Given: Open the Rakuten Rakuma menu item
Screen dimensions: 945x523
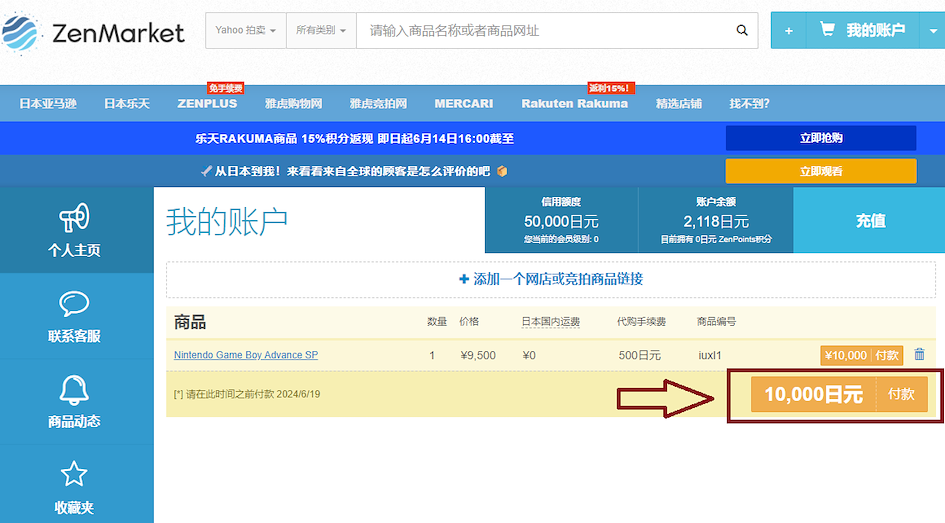Looking at the screenshot, I should click(x=574, y=104).
